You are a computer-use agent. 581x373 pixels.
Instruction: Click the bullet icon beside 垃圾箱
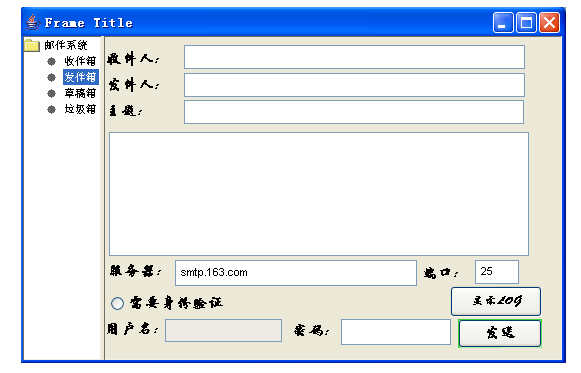(52, 109)
